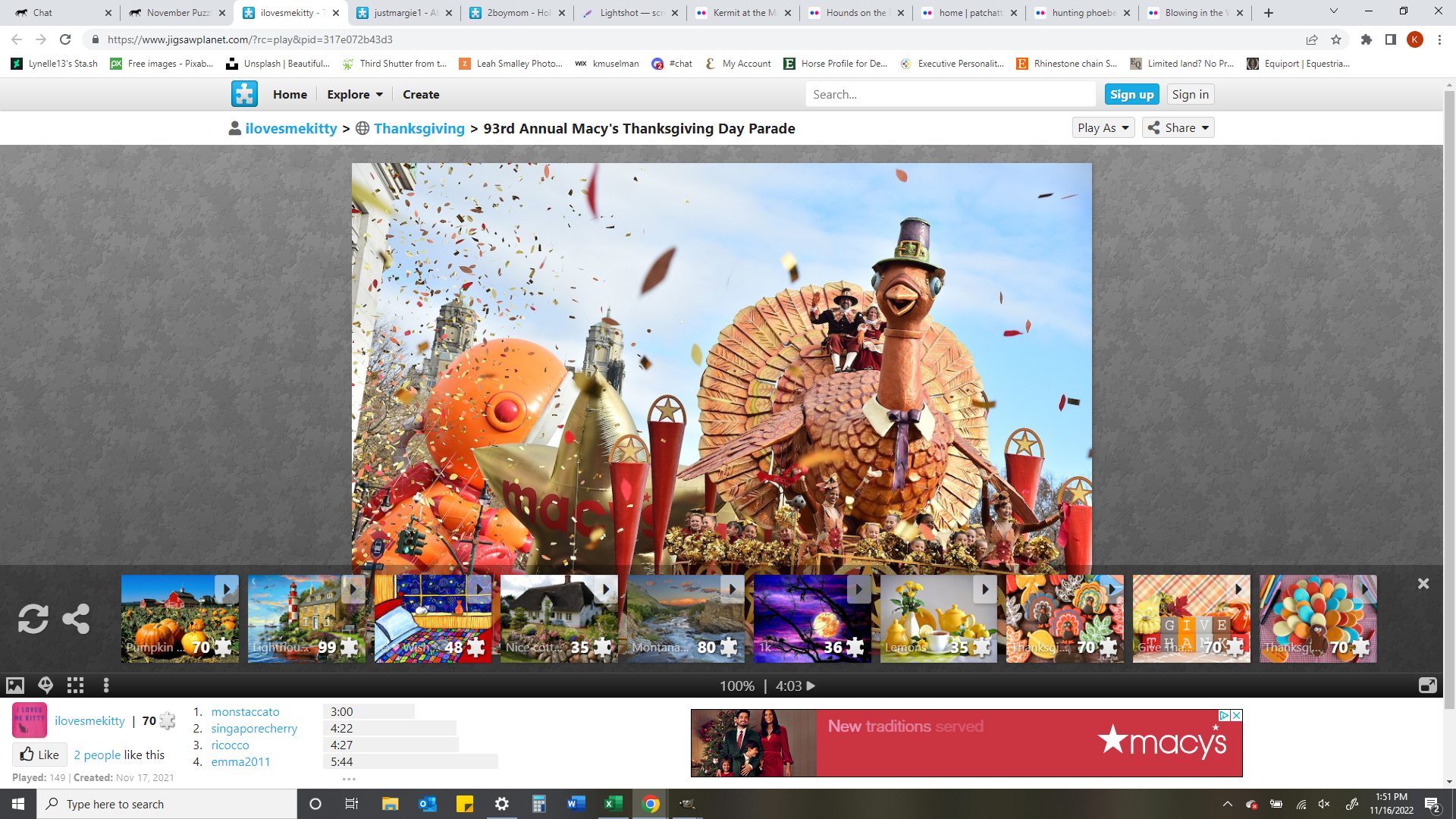
Task: Switch to Kermit at the Macy's tab
Action: (744, 13)
